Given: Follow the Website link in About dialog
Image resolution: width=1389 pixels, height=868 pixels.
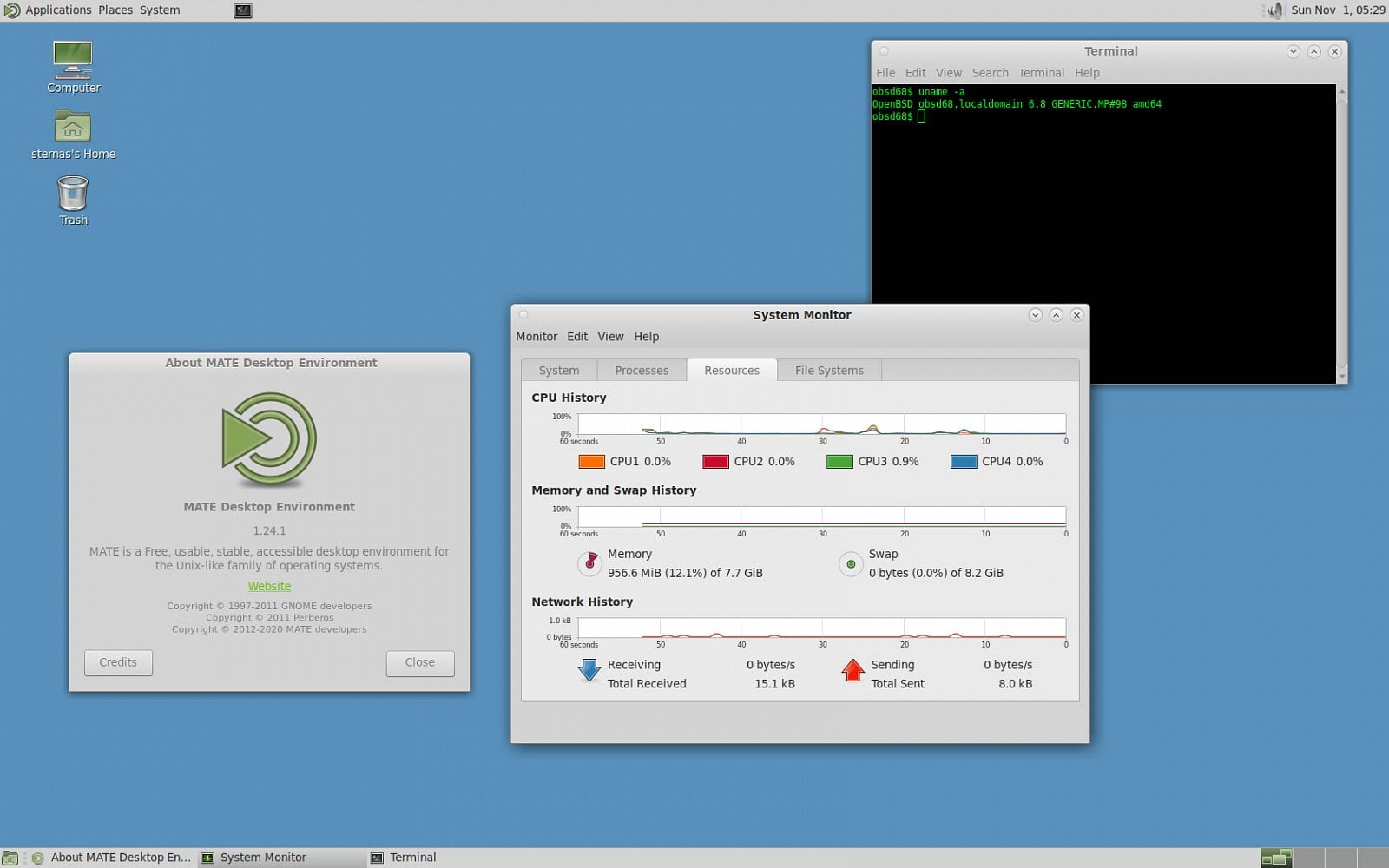Looking at the screenshot, I should point(269,587).
